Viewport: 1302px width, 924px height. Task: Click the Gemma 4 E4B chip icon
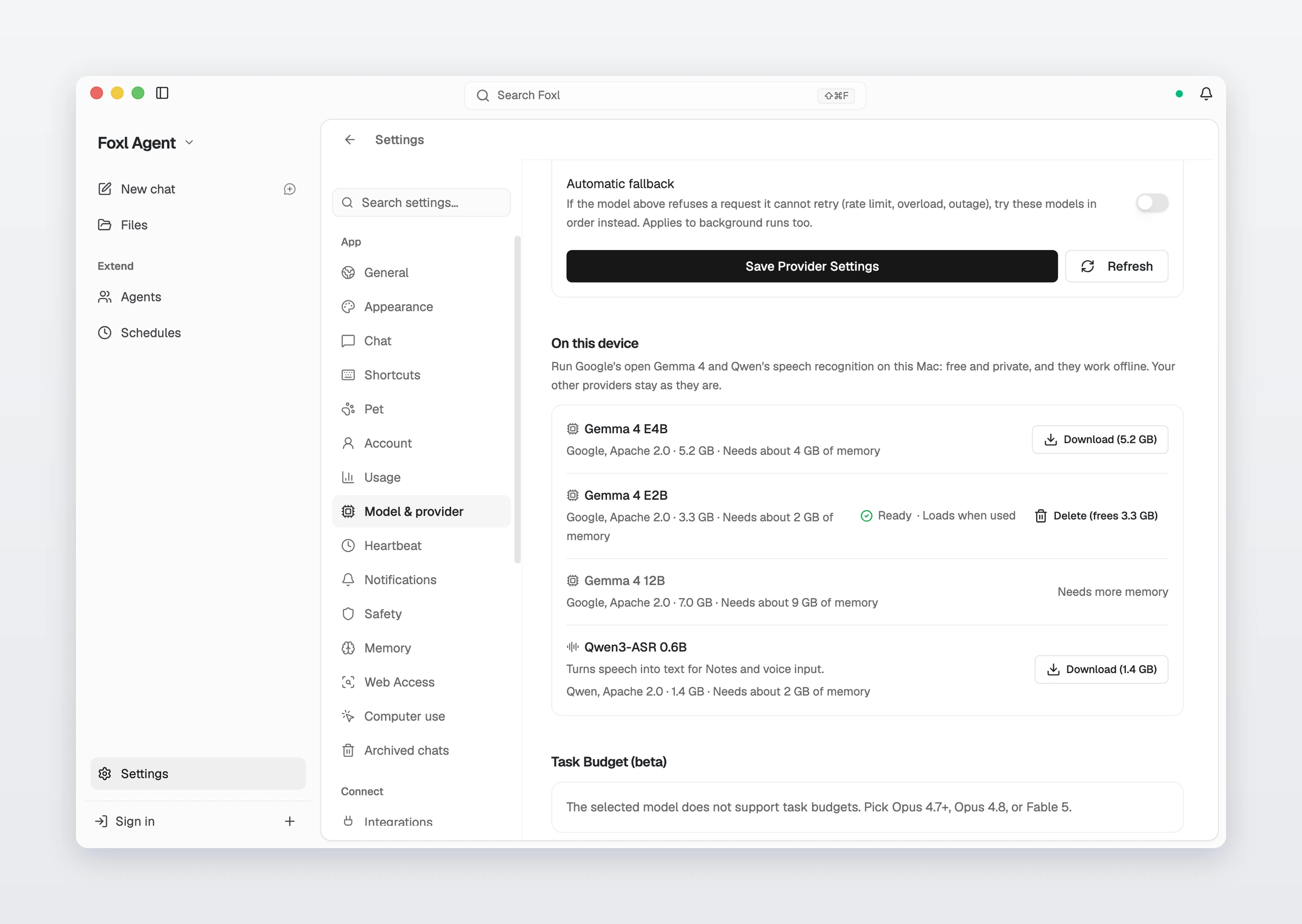(572, 428)
